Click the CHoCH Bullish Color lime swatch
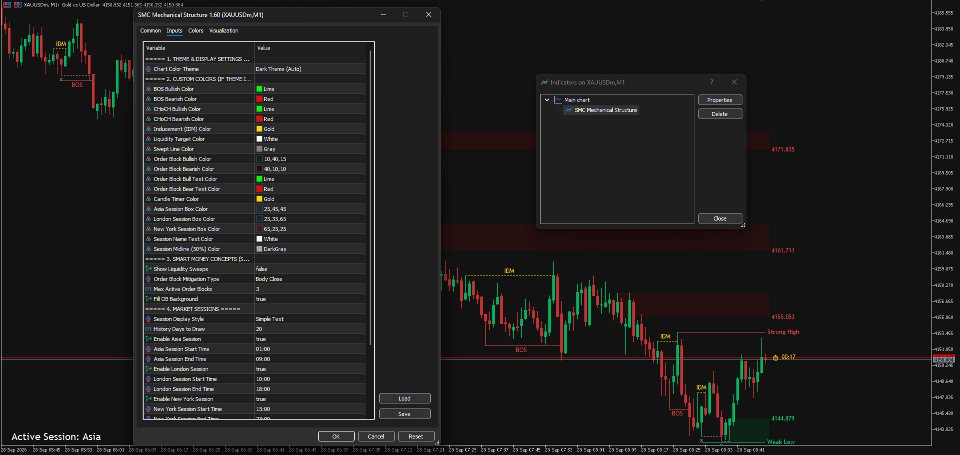Viewport: 960px width, 455px height. [259, 109]
